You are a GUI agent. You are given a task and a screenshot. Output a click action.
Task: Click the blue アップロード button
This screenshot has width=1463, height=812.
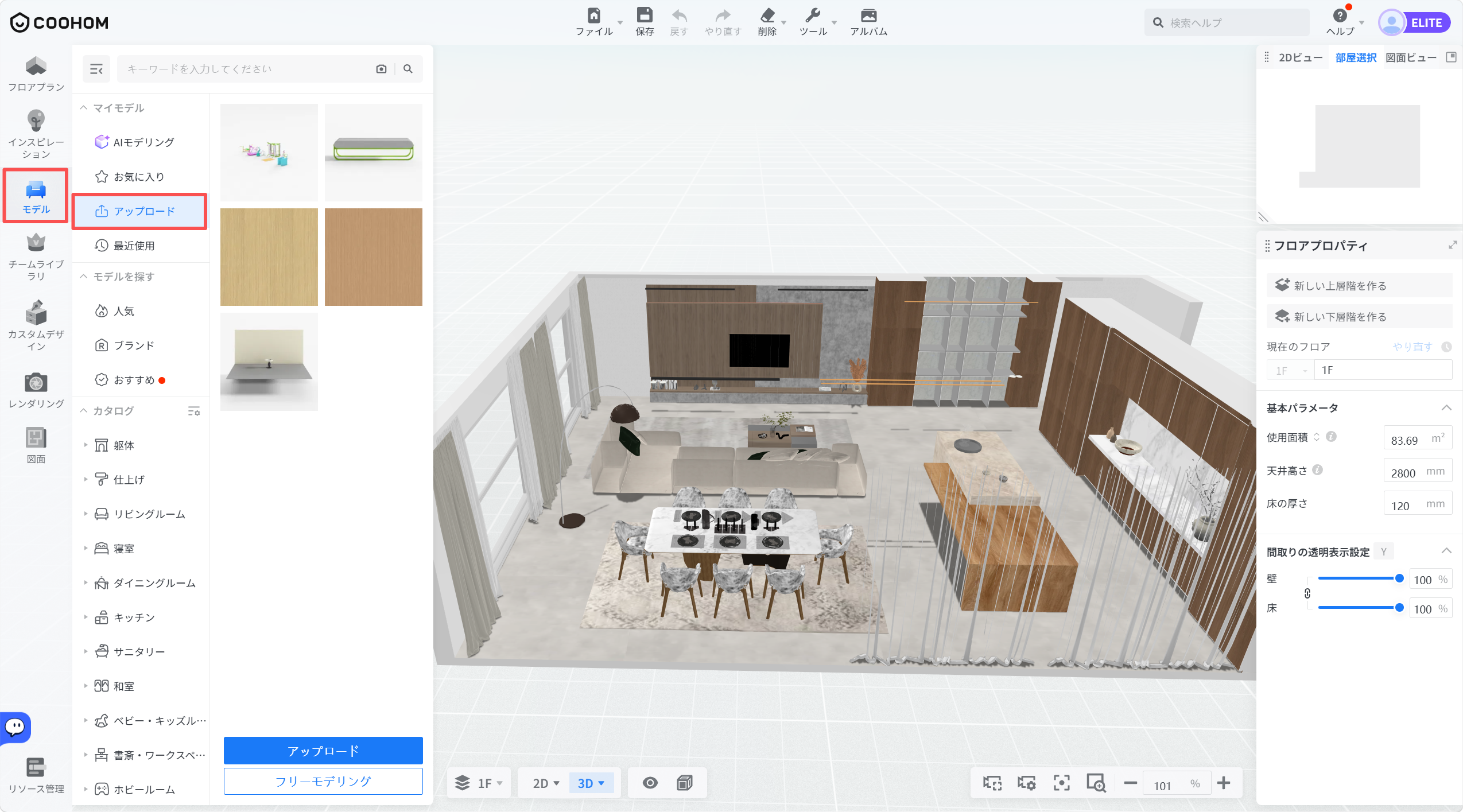(x=323, y=751)
